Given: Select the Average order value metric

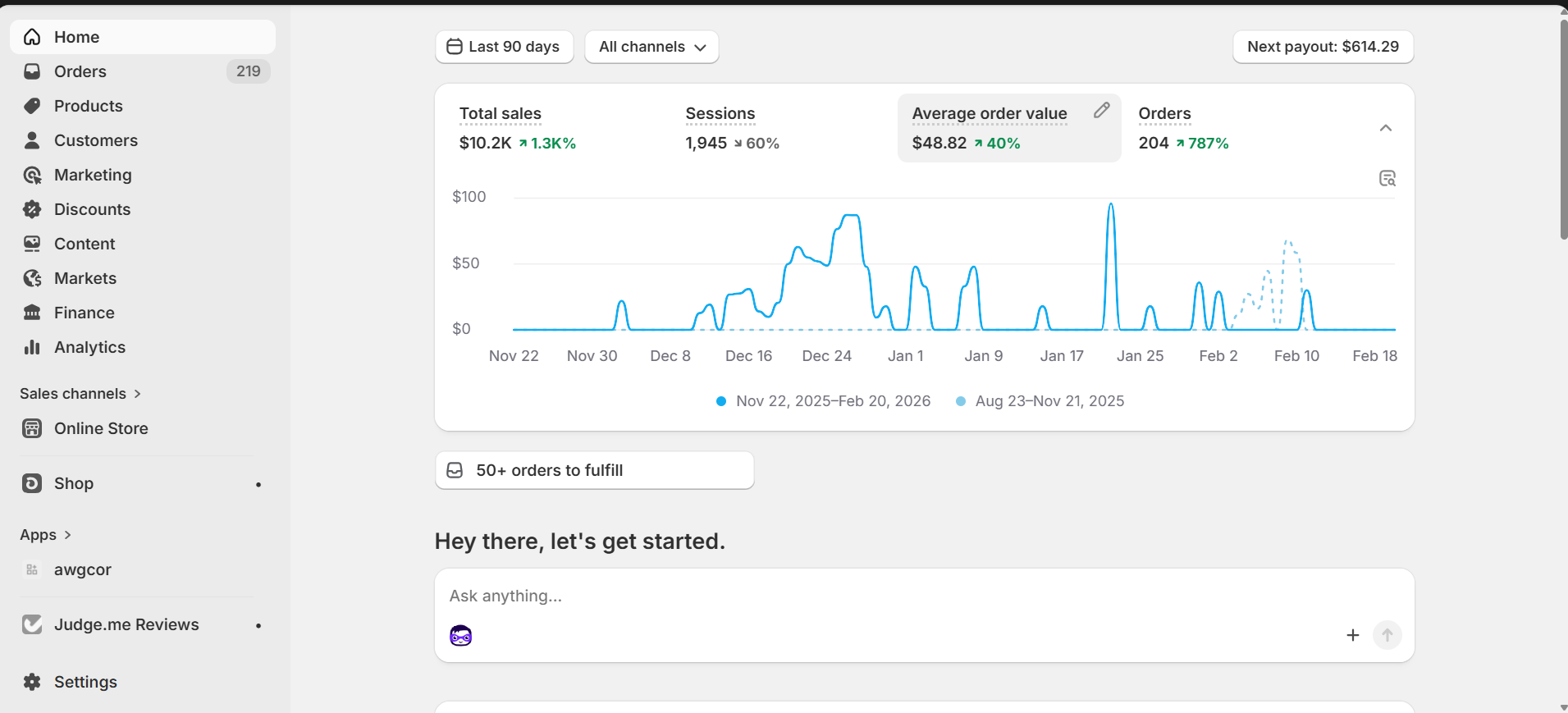Looking at the screenshot, I should pos(1009,128).
